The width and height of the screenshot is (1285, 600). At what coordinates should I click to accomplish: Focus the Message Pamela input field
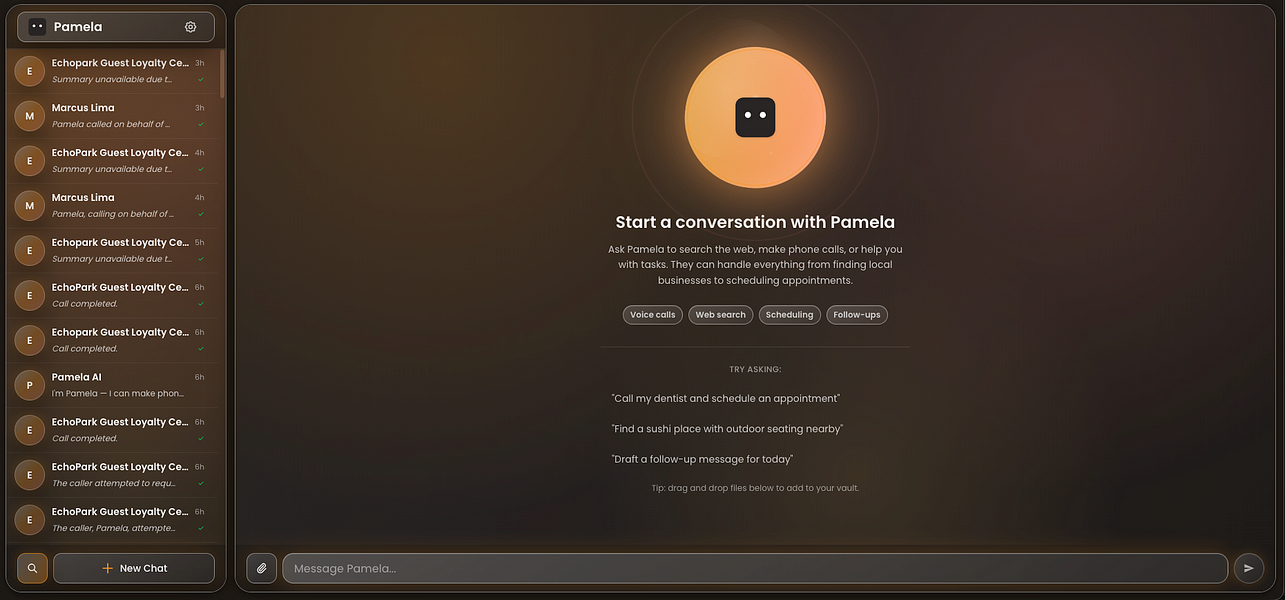click(x=755, y=568)
